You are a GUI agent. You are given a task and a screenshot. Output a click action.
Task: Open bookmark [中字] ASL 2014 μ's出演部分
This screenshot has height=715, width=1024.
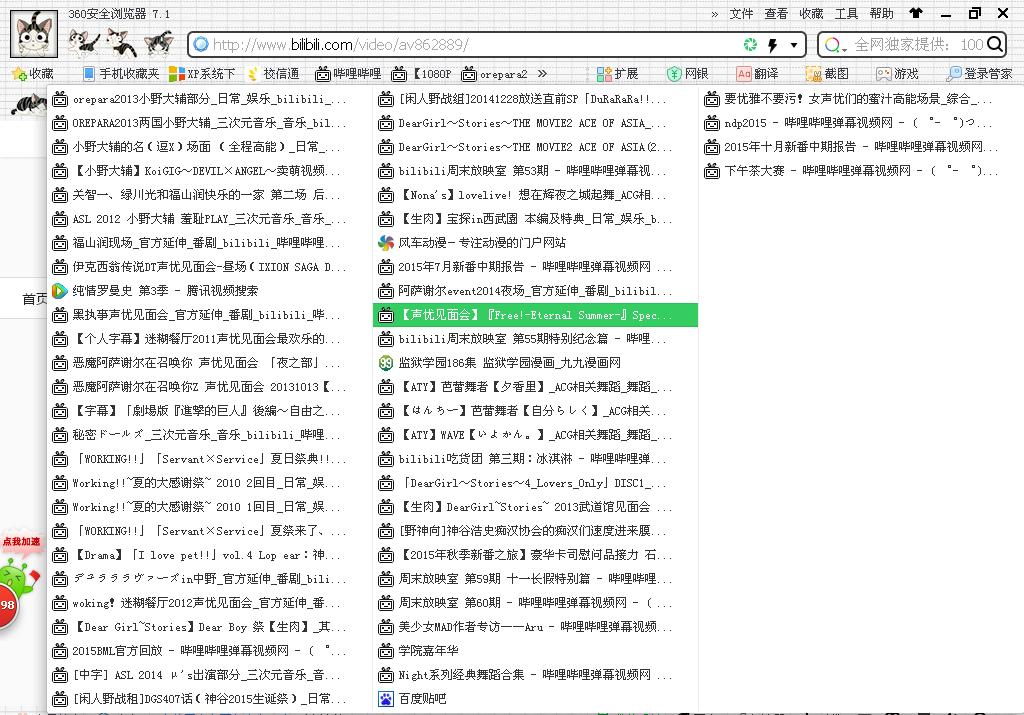(x=210, y=675)
